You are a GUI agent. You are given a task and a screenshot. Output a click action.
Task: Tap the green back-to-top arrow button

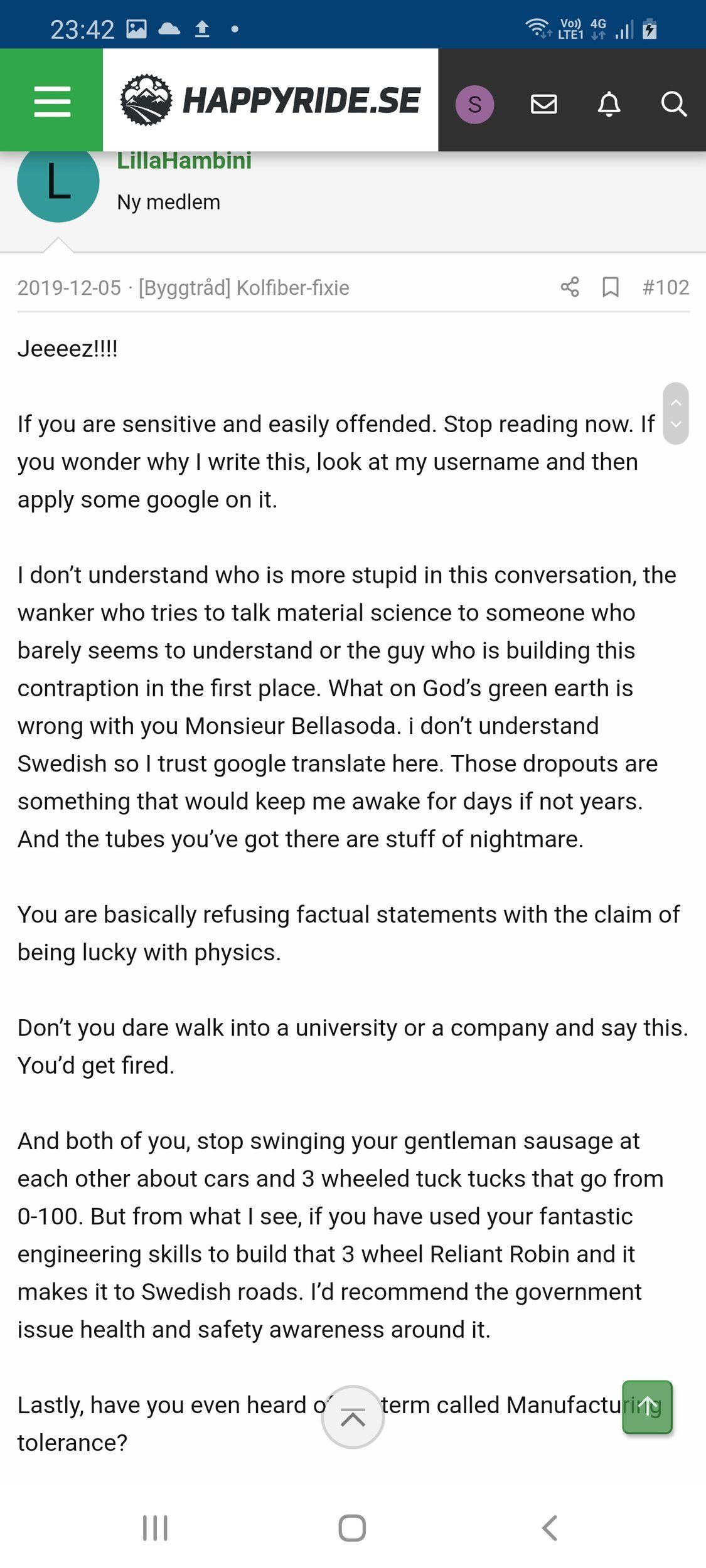tap(648, 1407)
